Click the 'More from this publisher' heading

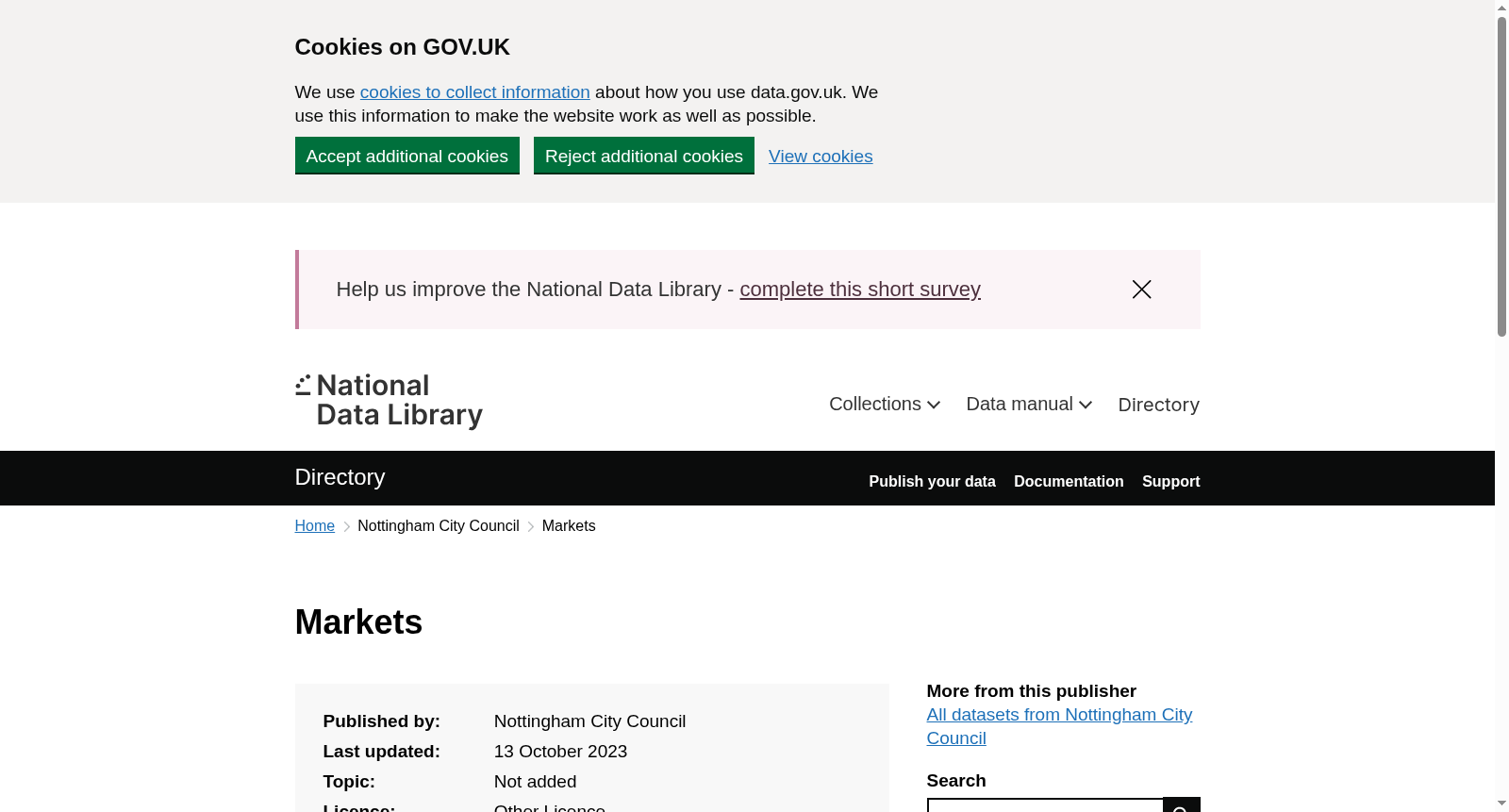[x=1032, y=691]
